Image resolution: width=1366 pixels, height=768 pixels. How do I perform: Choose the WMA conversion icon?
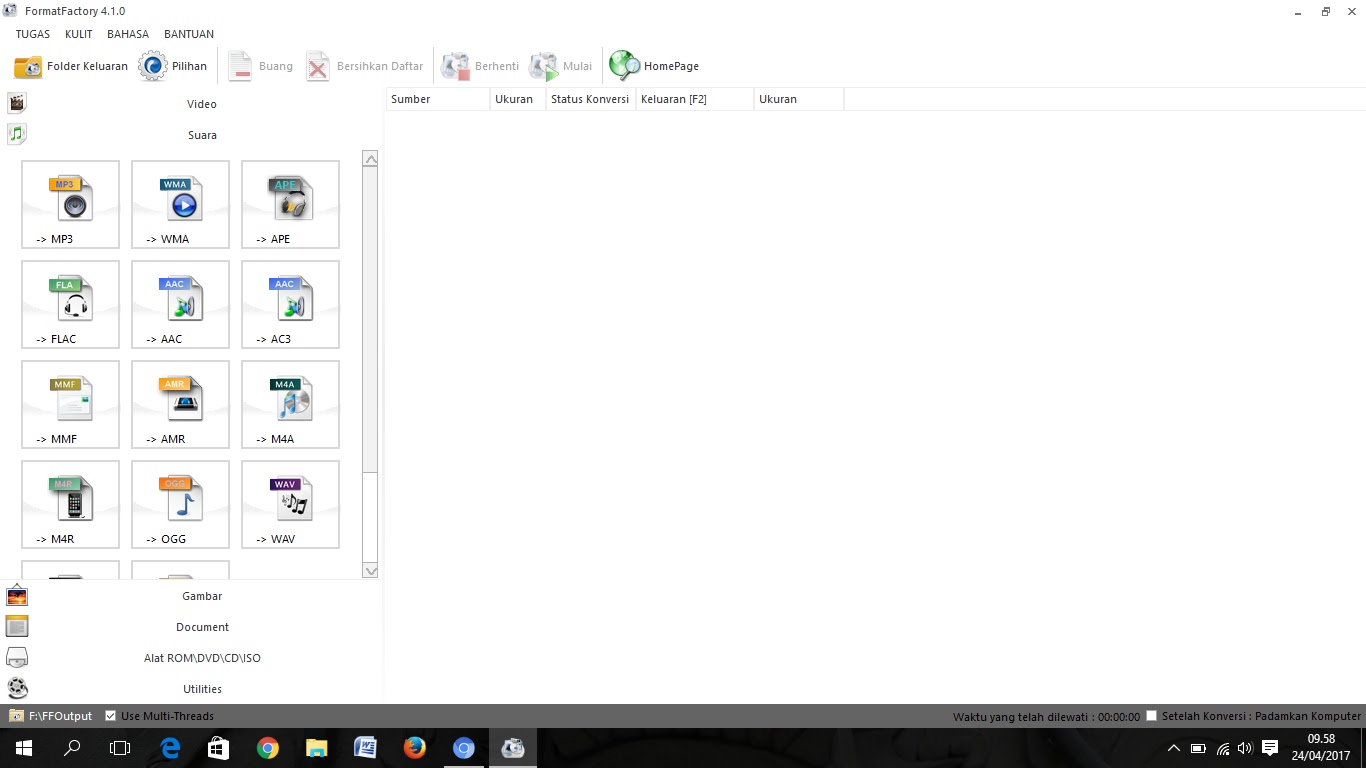point(180,204)
